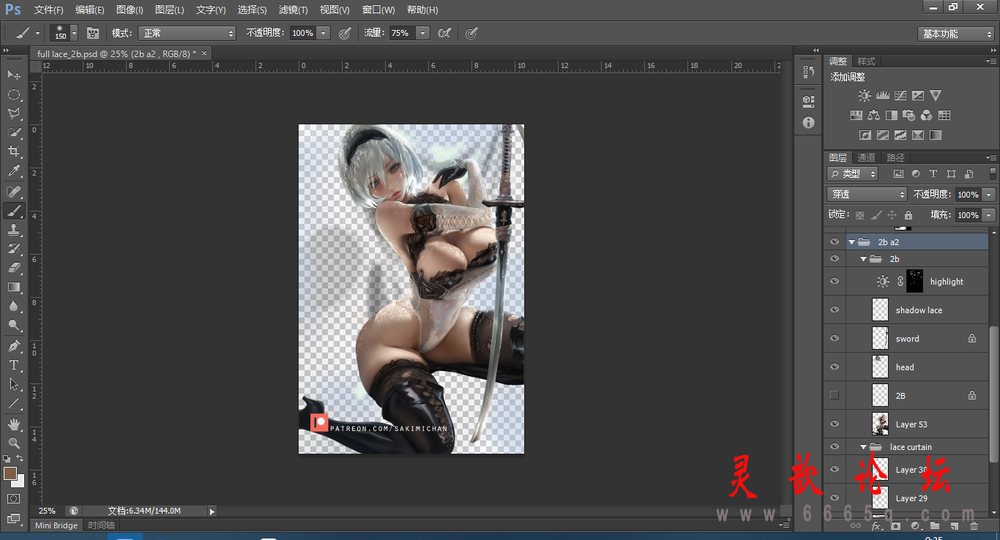Open the Filter menu
Viewport: 1000px width, 540px height.
(x=293, y=10)
